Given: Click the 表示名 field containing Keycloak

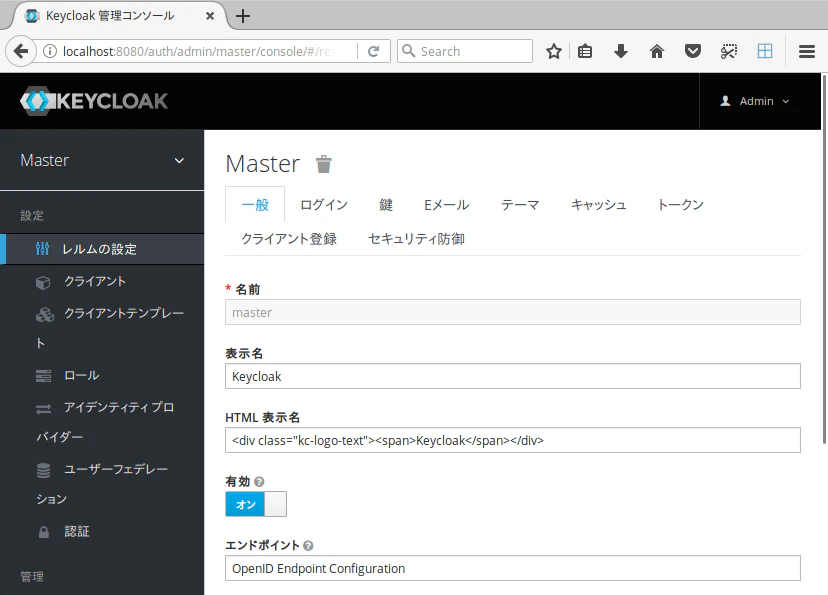Looking at the screenshot, I should [x=513, y=376].
